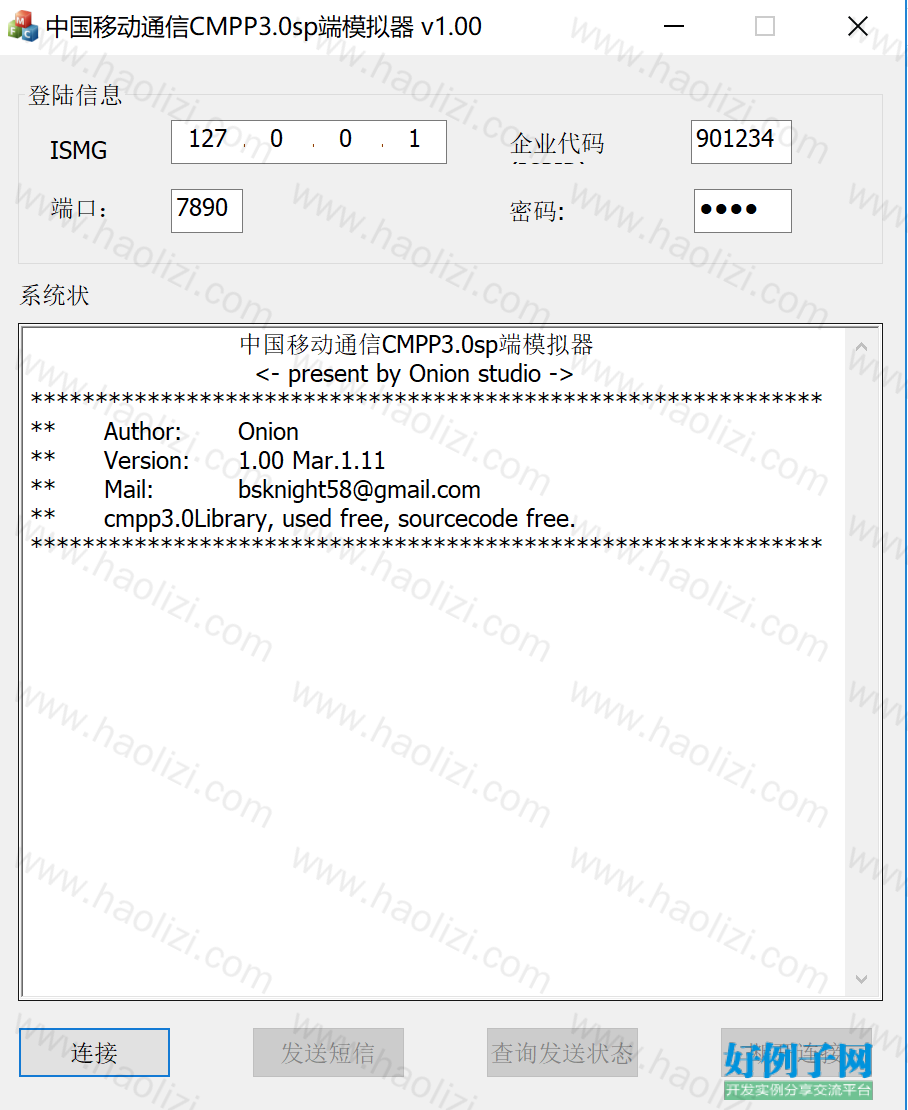Minimize the simulator window
This screenshot has height=1110, width=908.
coord(674,26)
